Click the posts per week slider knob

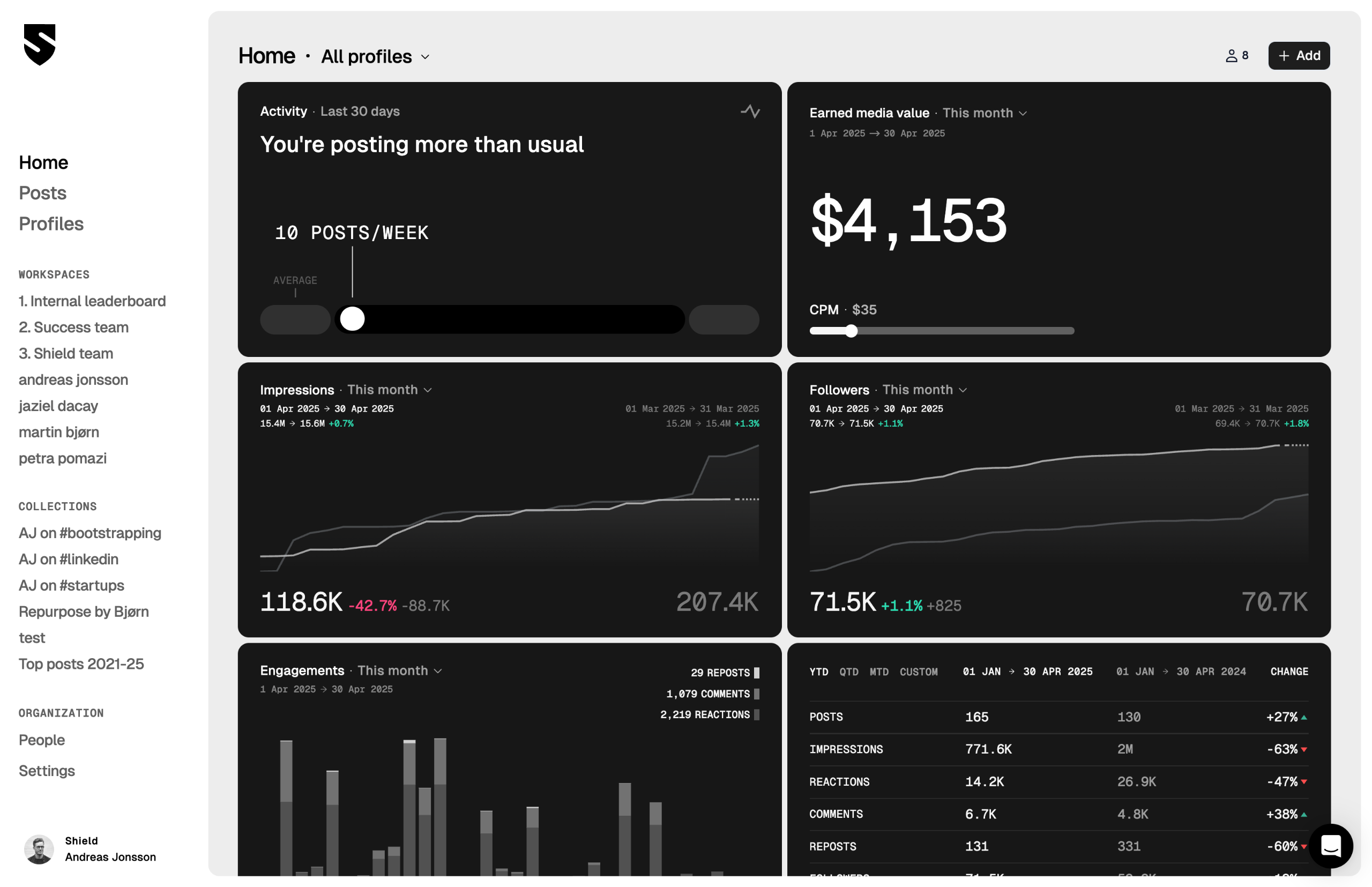(x=353, y=319)
